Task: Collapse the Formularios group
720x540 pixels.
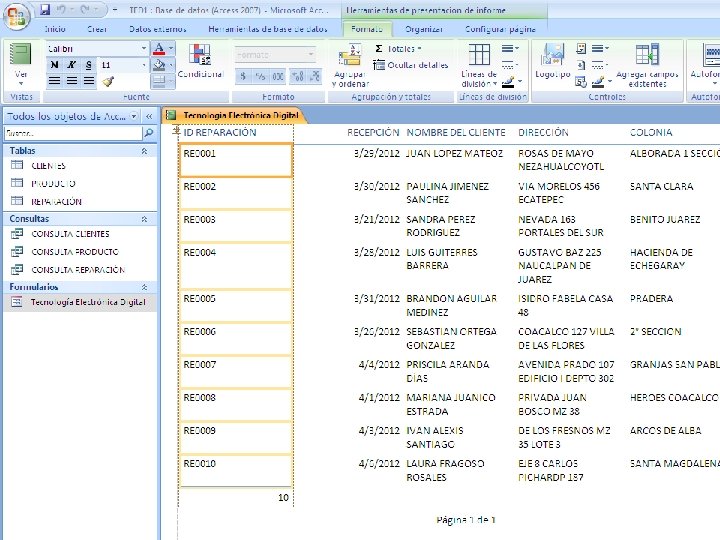Action: 144,287
